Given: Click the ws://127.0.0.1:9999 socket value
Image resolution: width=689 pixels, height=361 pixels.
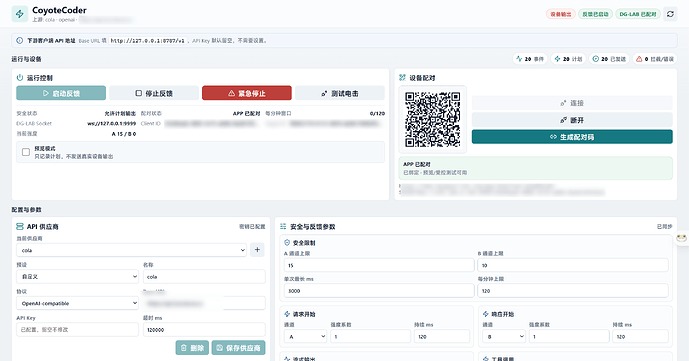Looking at the screenshot, I should [x=112, y=123].
